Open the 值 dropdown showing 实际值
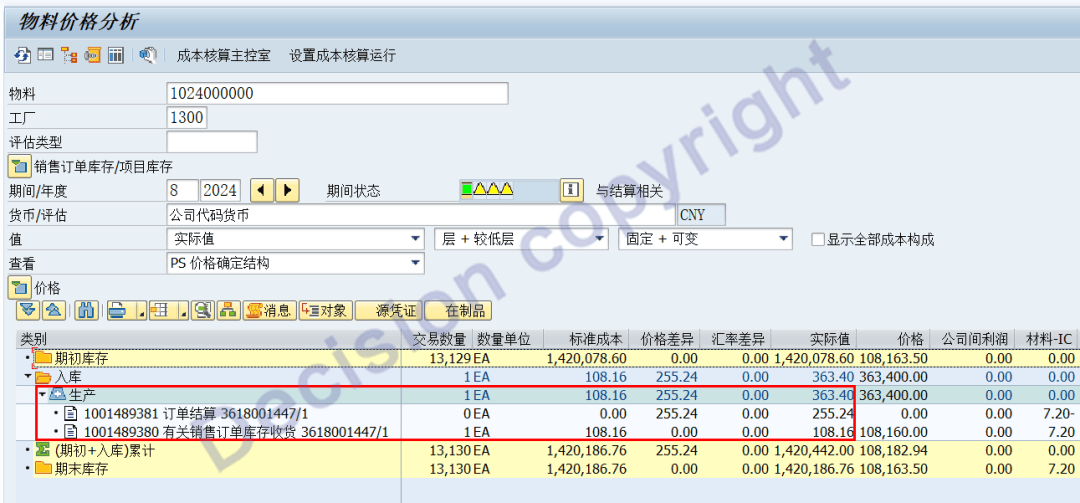This screenshot has width=1080, height=503. point(416,239)
